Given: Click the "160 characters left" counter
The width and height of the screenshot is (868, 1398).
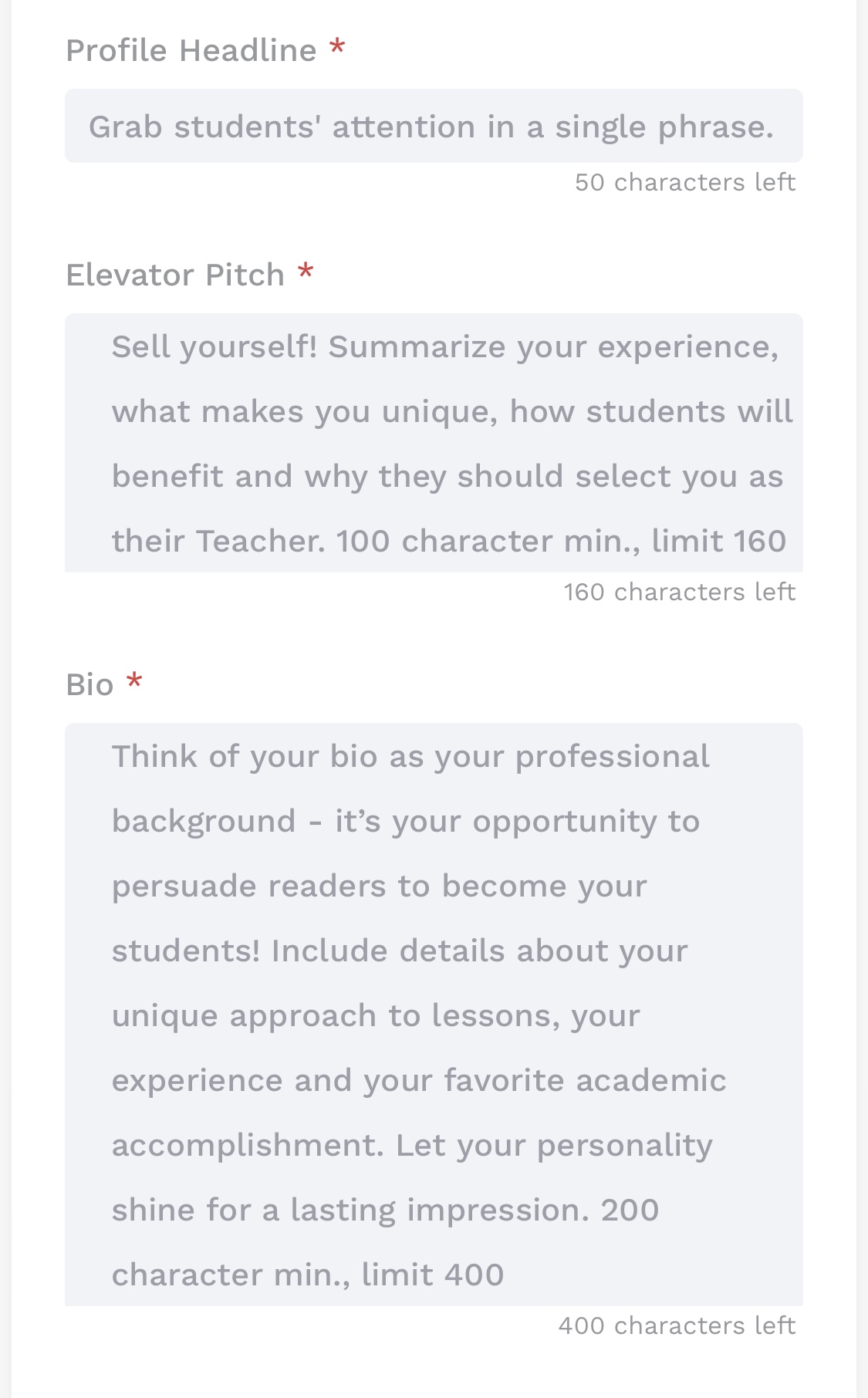Looking at the screenshot, I should coord(679,593).
